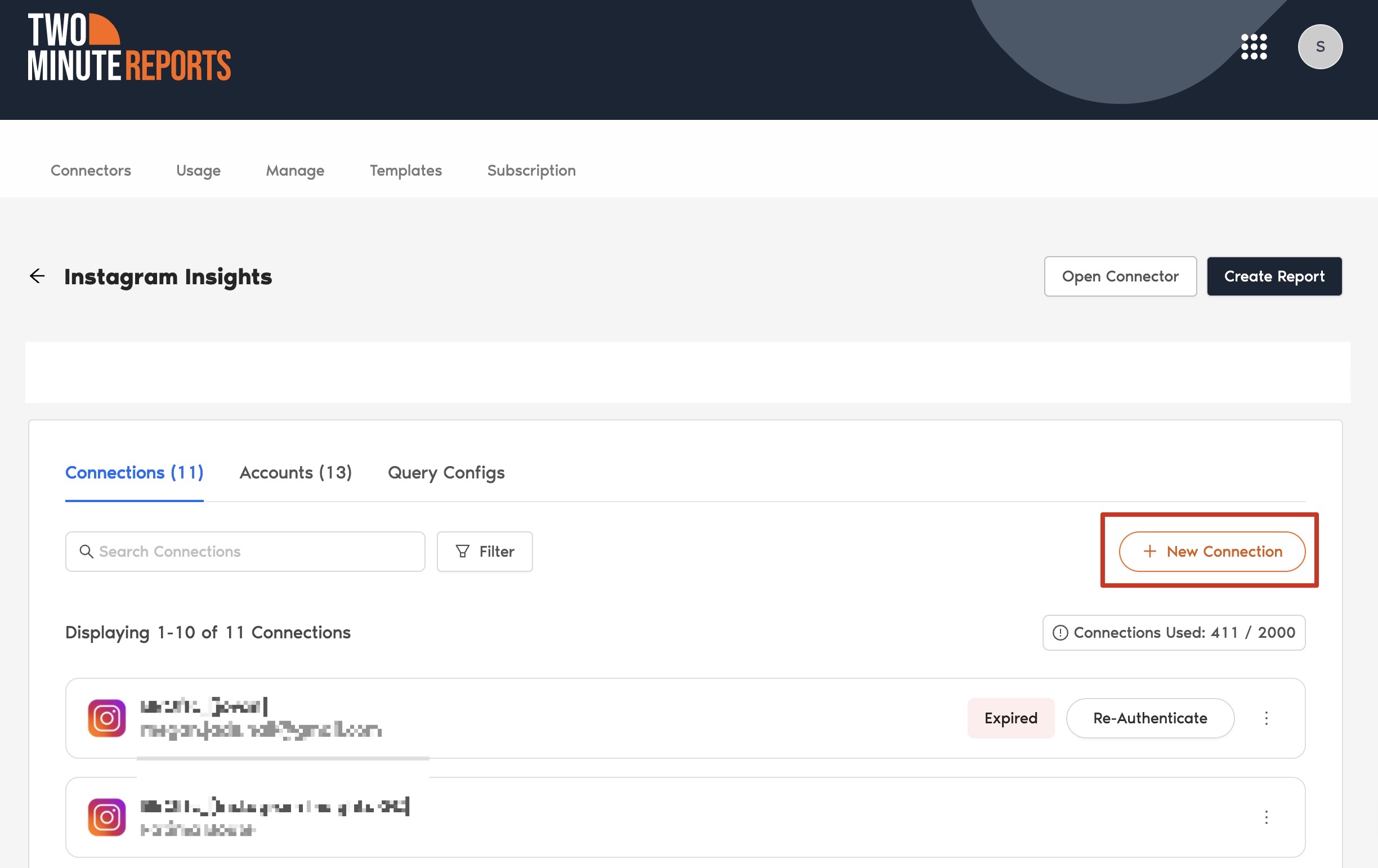
Task: Click the Instagram icon on the Expired connection
Action: point(106,718)
